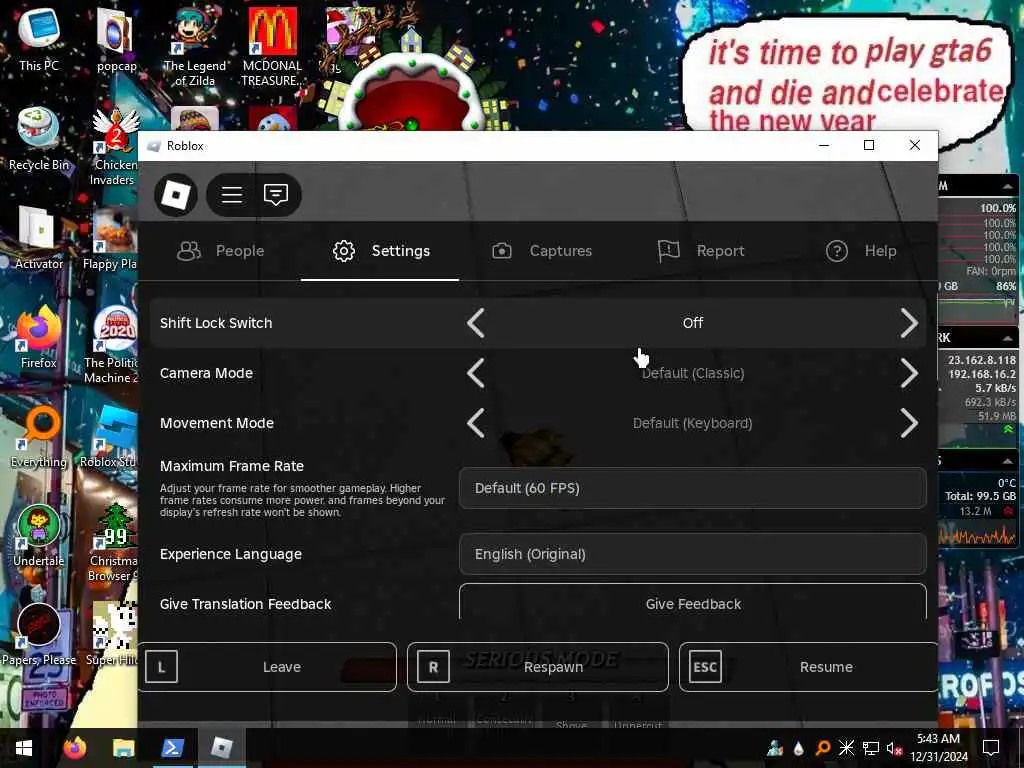
Task: Maximize the Roblox window
Action: point(869,145)
